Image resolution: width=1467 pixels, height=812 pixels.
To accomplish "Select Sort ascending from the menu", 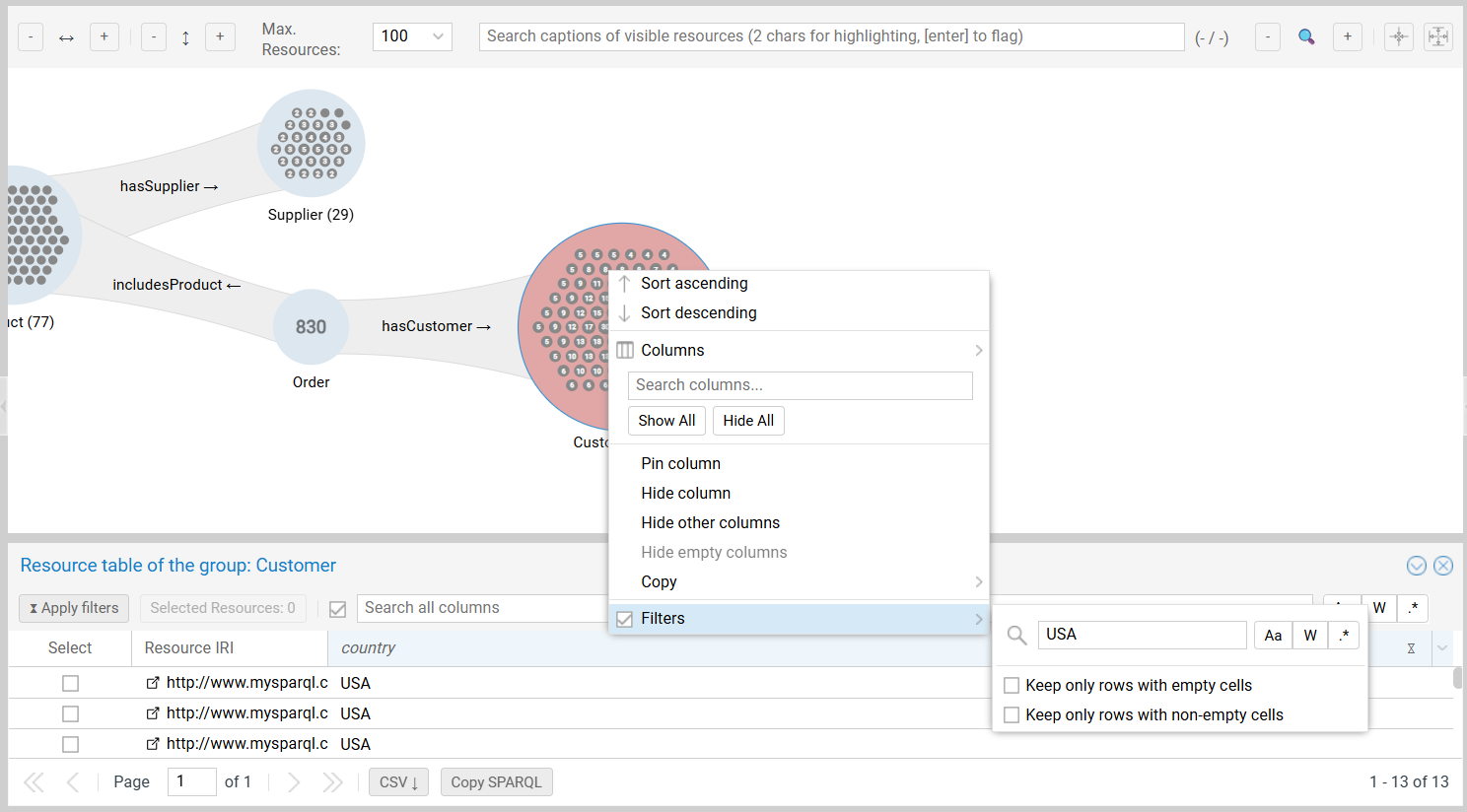I will pos(694,283).
